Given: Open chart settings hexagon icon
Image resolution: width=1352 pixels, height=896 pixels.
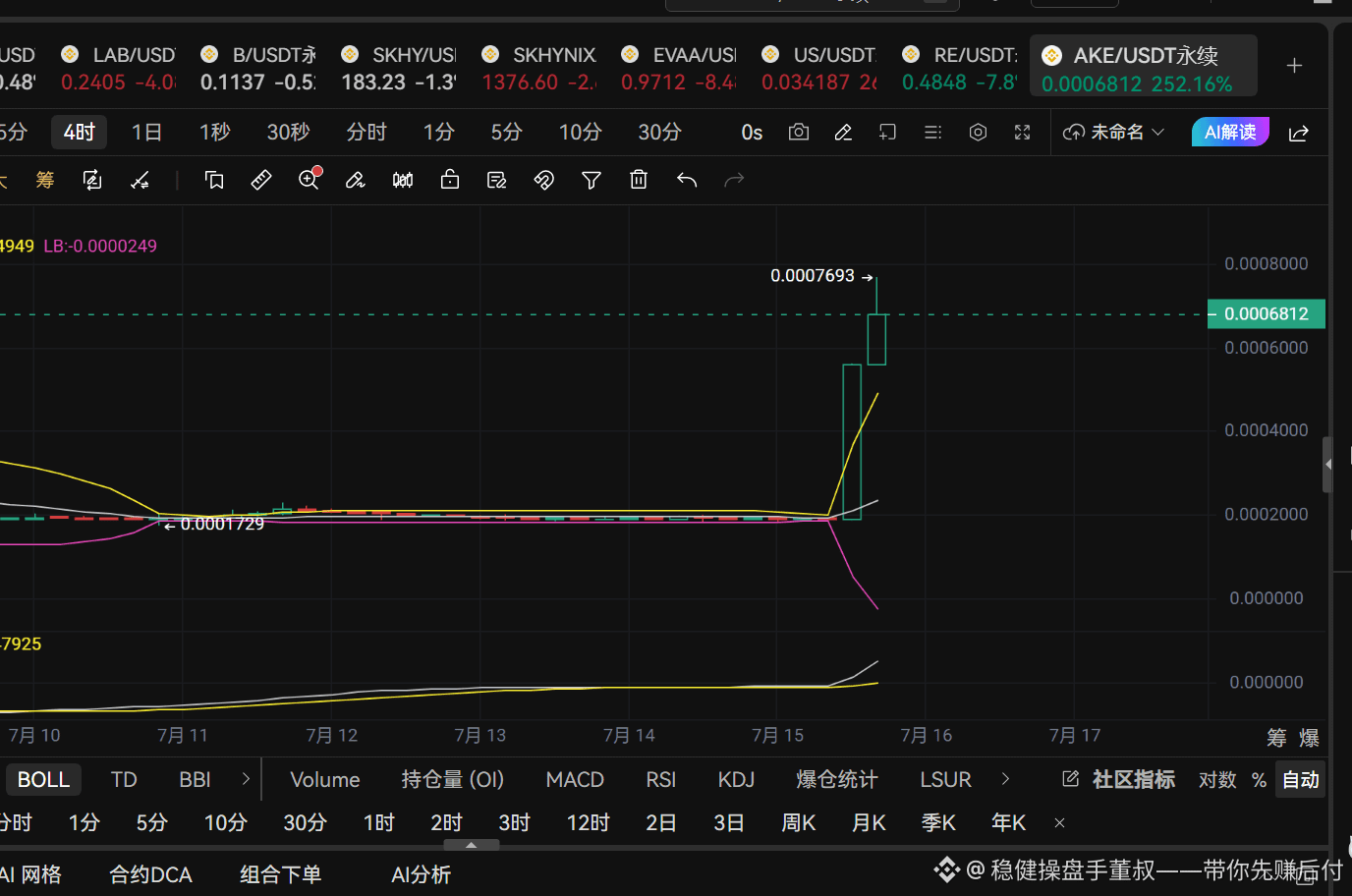Looking at the screenshot, I should tap(978, 132).
